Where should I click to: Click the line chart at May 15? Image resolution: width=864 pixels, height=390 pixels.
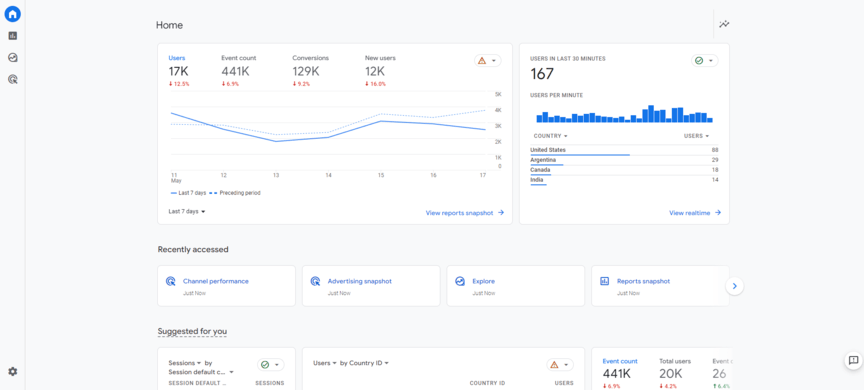click(380, 121)
